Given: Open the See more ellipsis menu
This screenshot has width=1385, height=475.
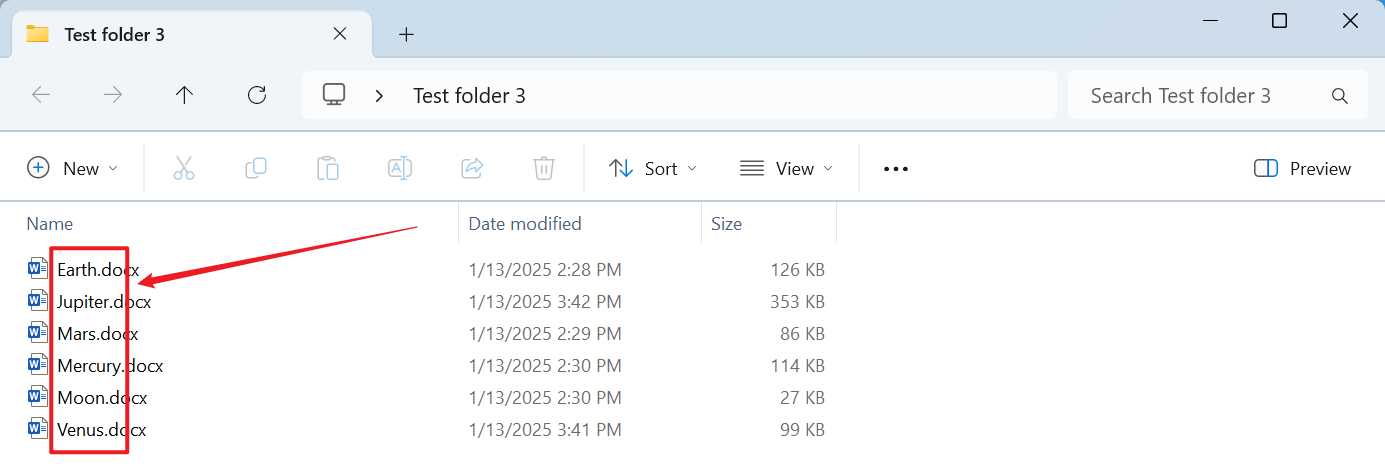Looking at the screenshot, I should click(896, 169).
